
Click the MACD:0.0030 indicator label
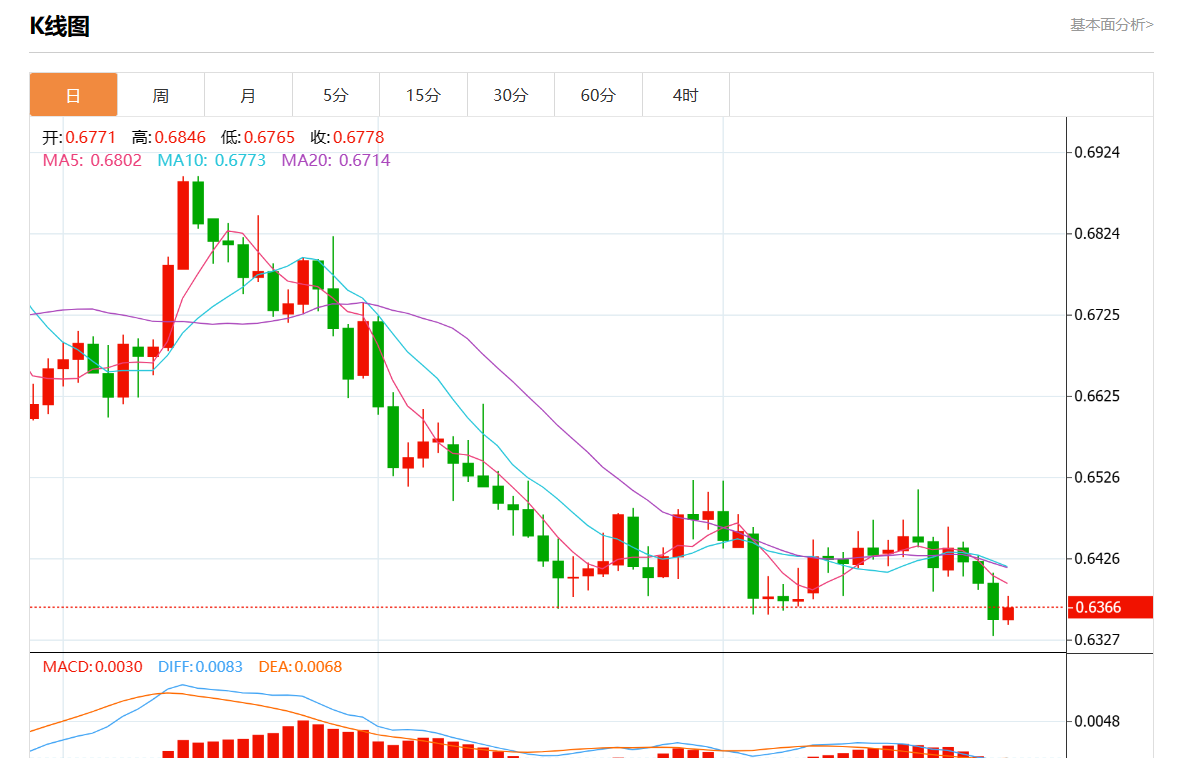tap(93, 667)
